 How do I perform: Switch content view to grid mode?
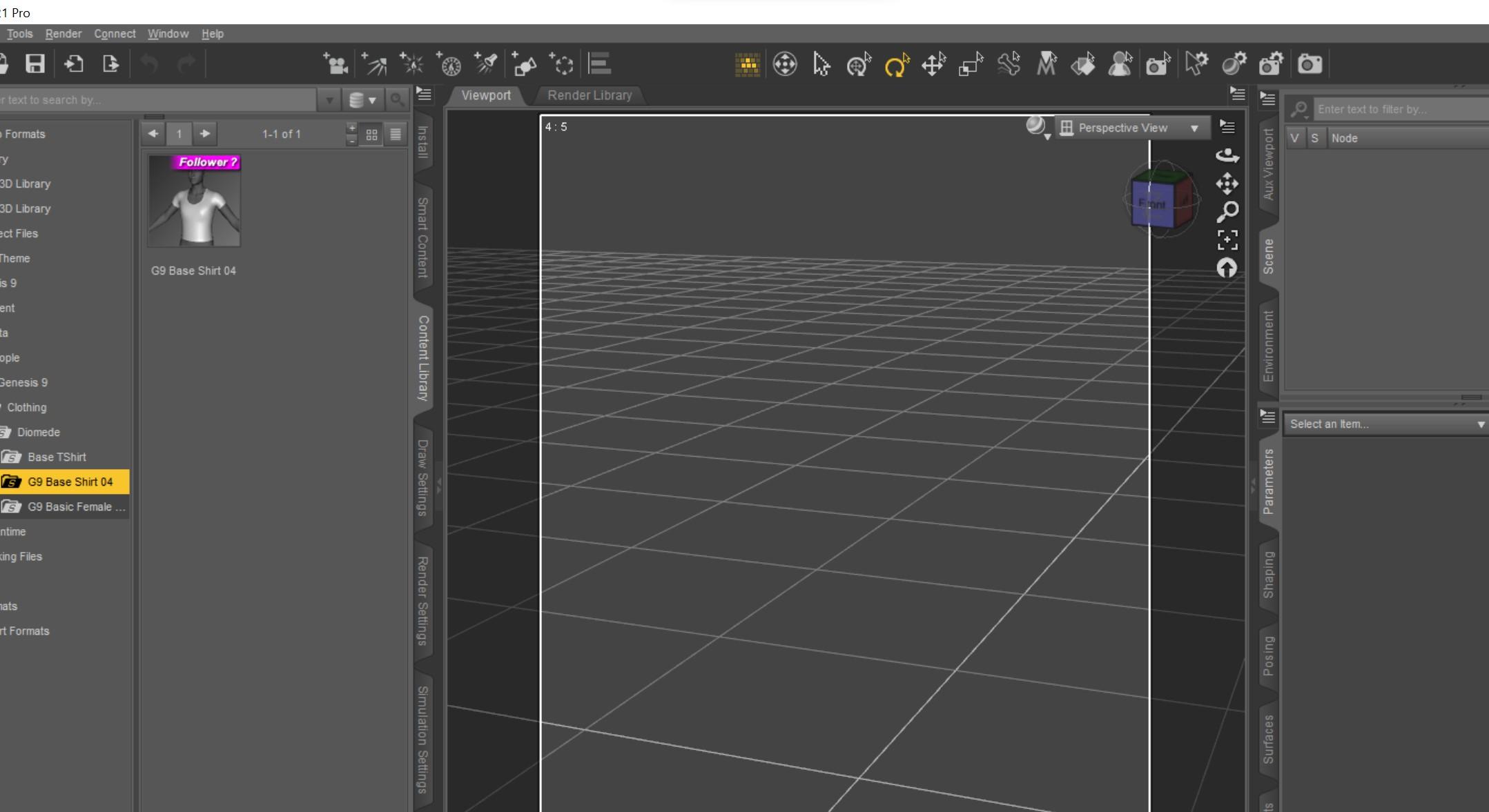[371, 135]
